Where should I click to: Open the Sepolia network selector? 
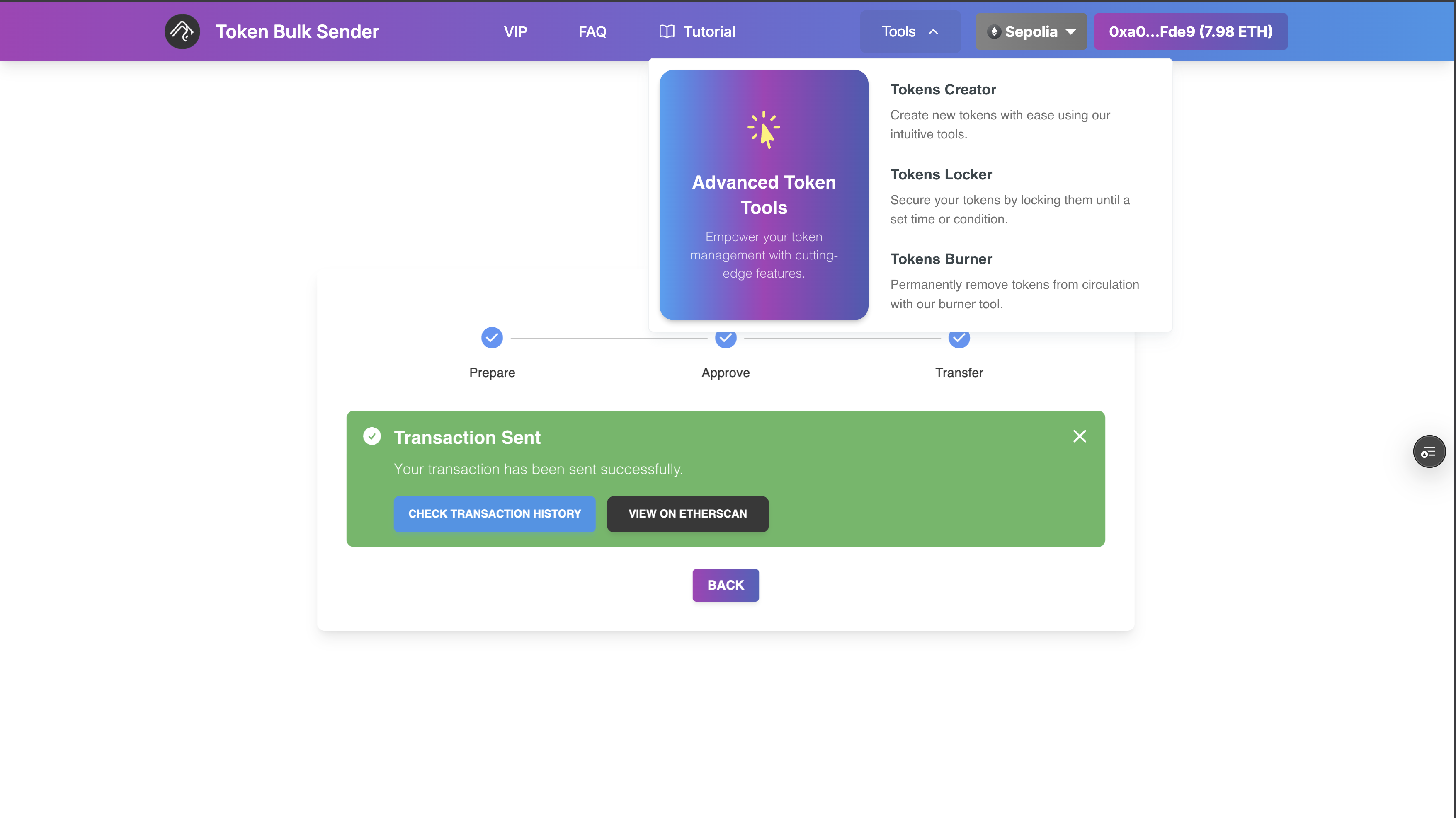pyautogui.click(x=1031, y=31)
